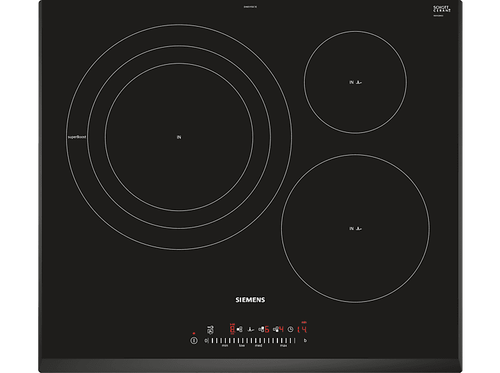Tap the boost 'b' key
This screenshot has height=373, width=500.
[305, 340]
